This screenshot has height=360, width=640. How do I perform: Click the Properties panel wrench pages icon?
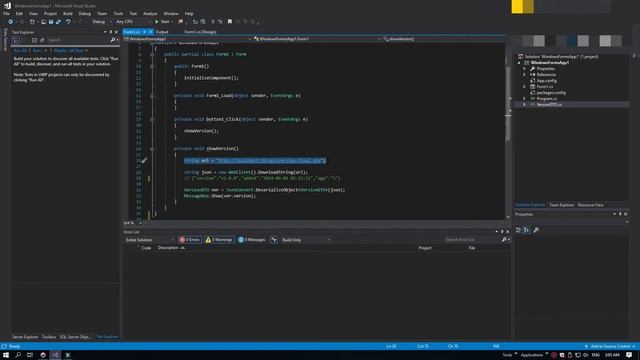tap(536, 230)
